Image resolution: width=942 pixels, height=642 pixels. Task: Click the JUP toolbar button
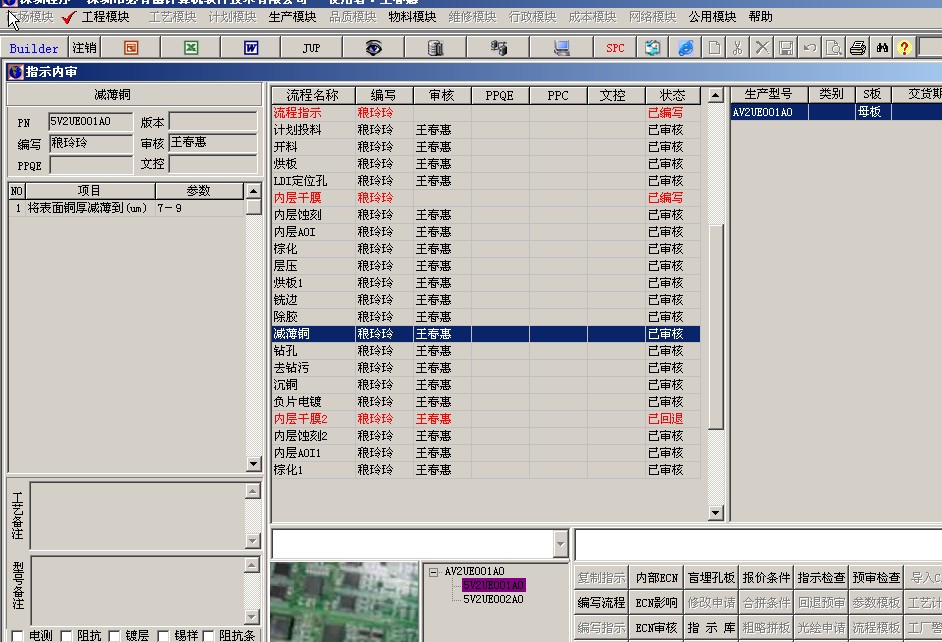click(311, 47)
